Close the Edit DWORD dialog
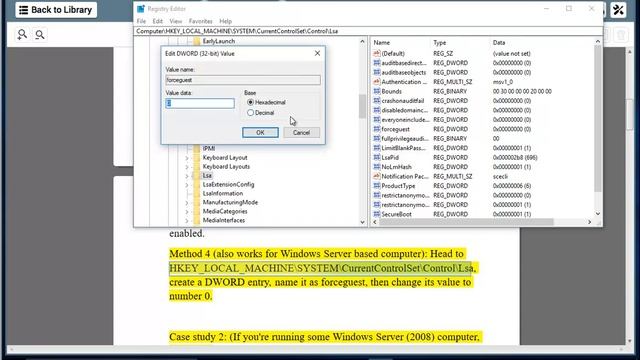This screenshot has height=360, width=640. (317, 53)
